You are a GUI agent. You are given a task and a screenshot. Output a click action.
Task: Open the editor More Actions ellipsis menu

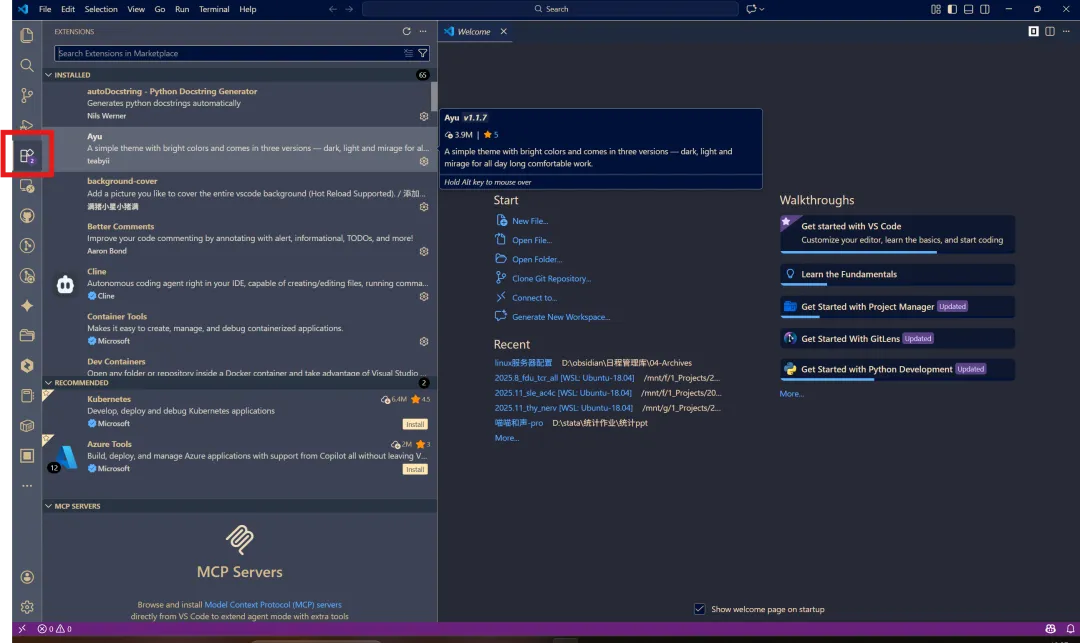(x=1066, y=31)
